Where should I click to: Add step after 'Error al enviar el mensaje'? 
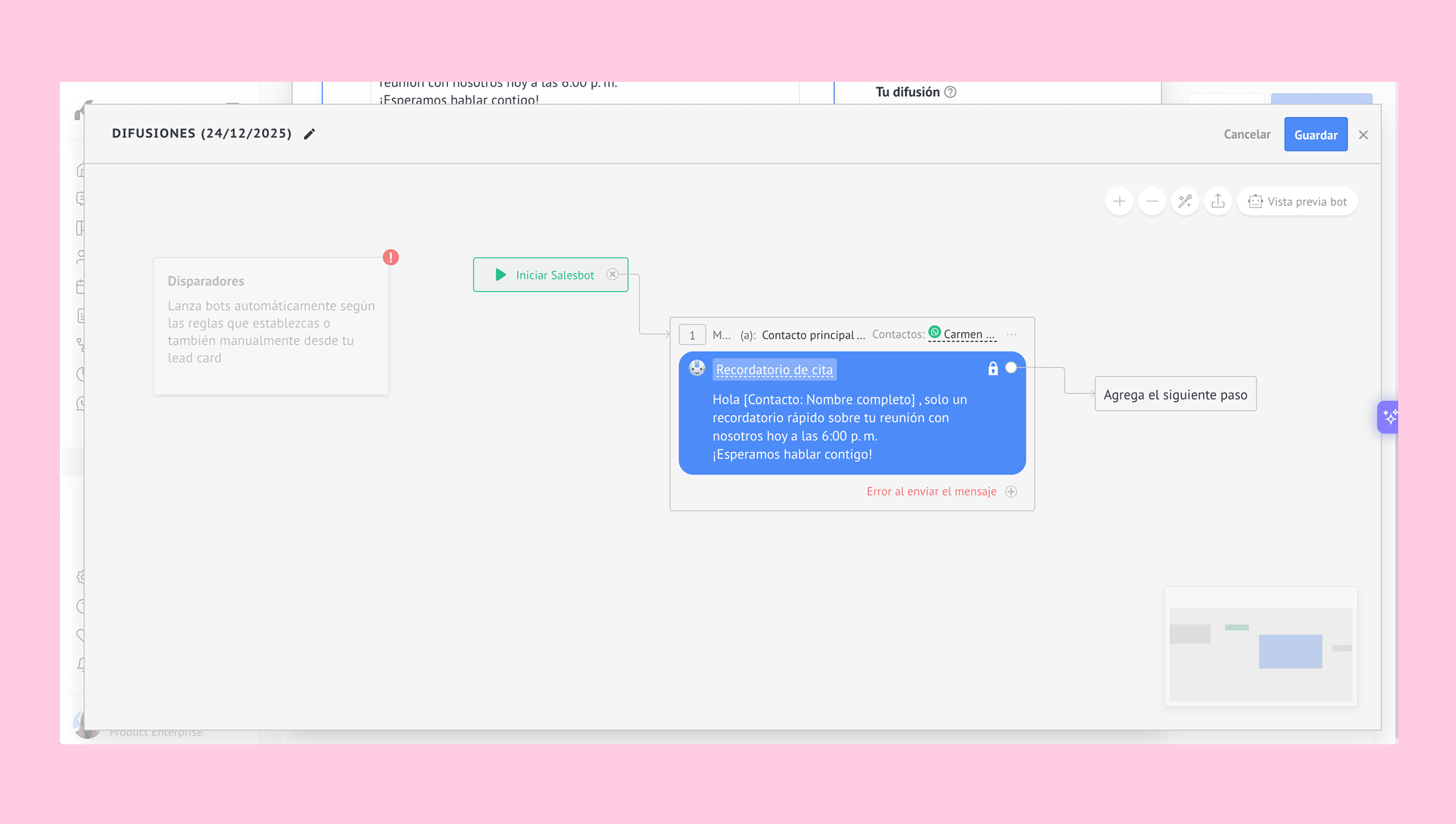[1011, 492]
